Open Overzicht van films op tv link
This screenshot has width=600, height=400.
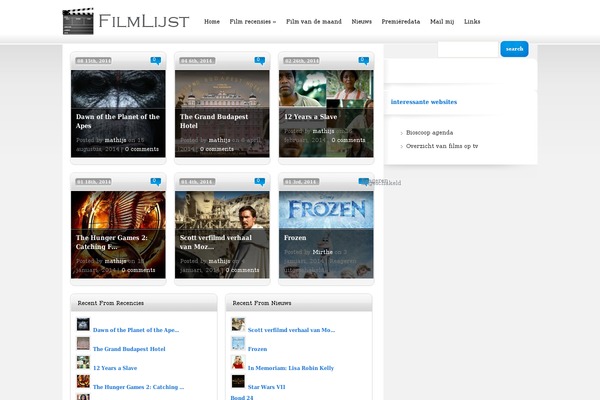click(x=442, y=146)
